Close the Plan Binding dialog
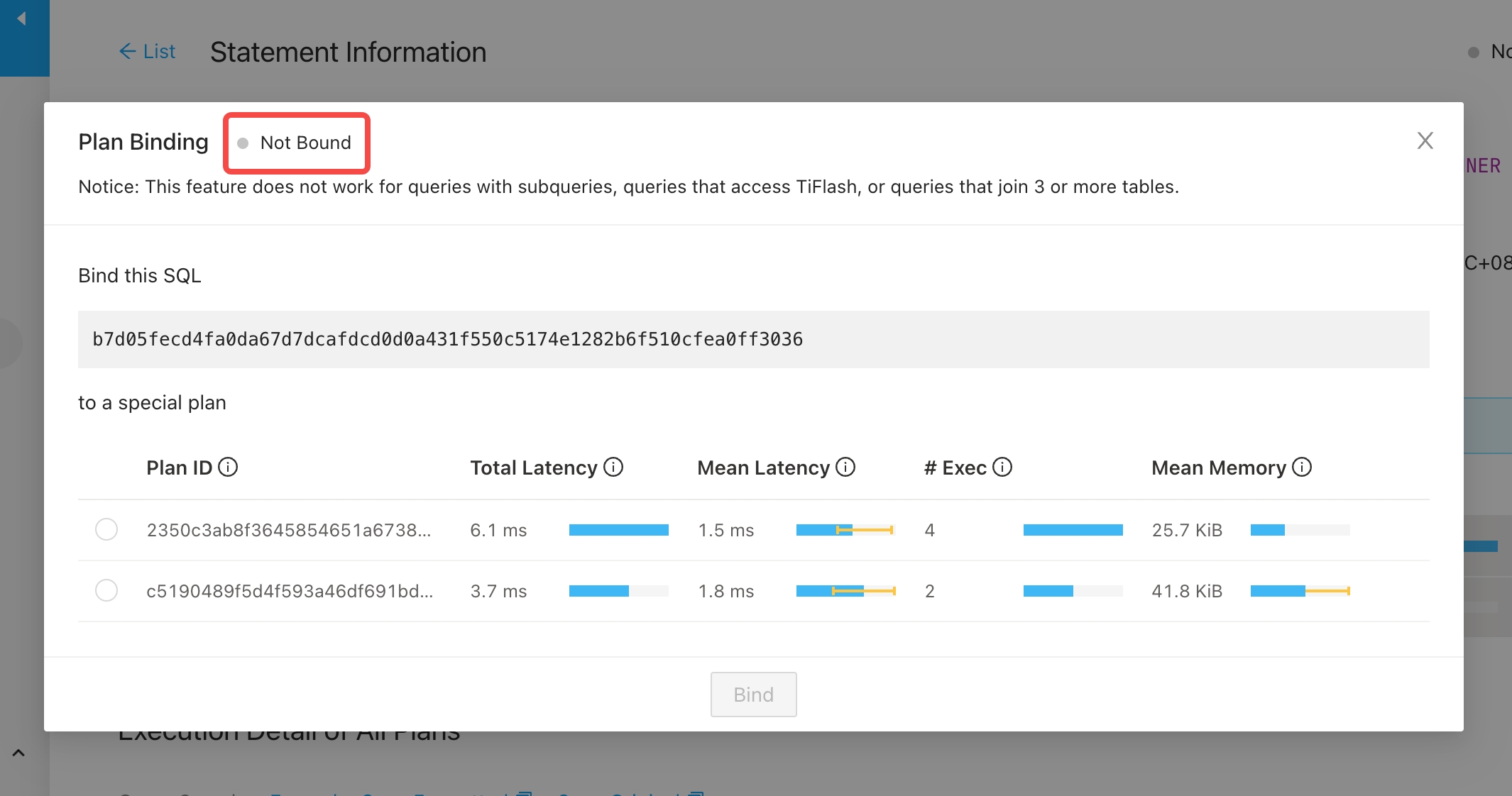1512x796 pixels. (x=1425, y=140)
